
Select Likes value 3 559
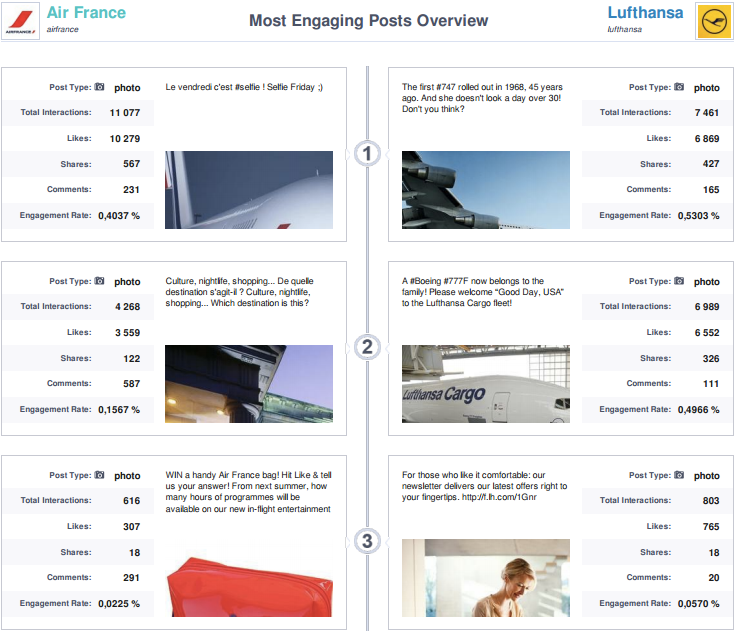pos(128,333)
